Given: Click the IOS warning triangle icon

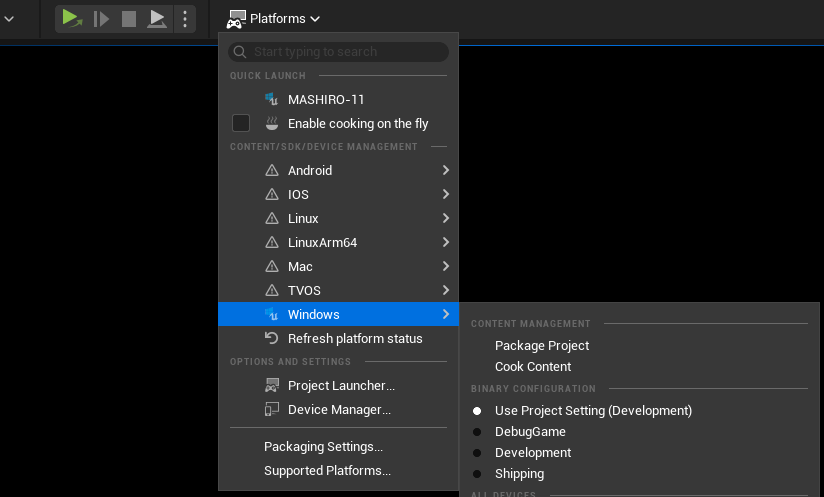Looking at the screenshot, I should pos(272,194).
